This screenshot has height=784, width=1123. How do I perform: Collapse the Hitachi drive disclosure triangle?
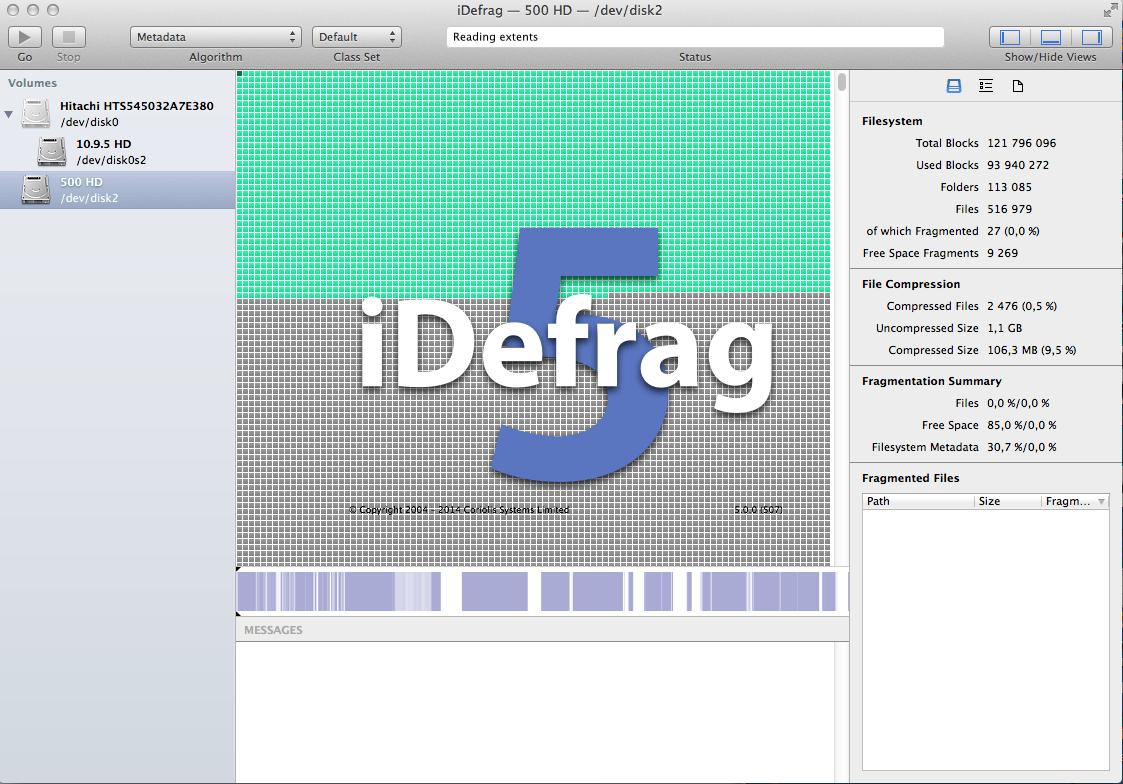click(9, 114)
